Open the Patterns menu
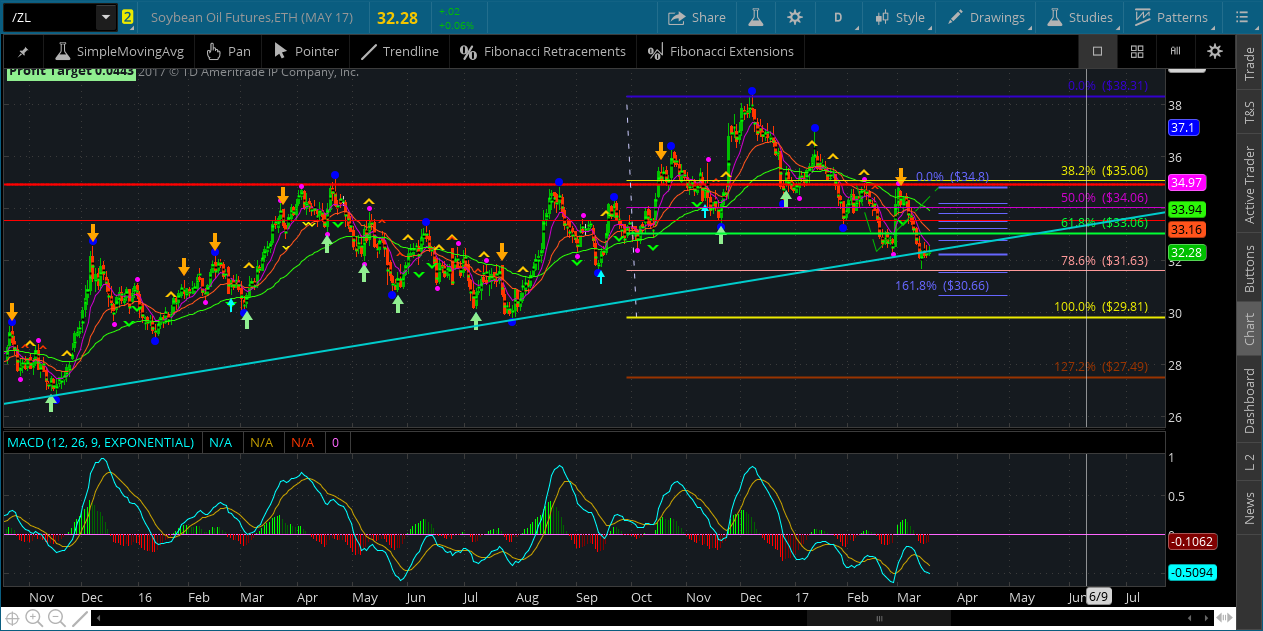Viewport: 1263px width, 631px height. click(1171, 17)
